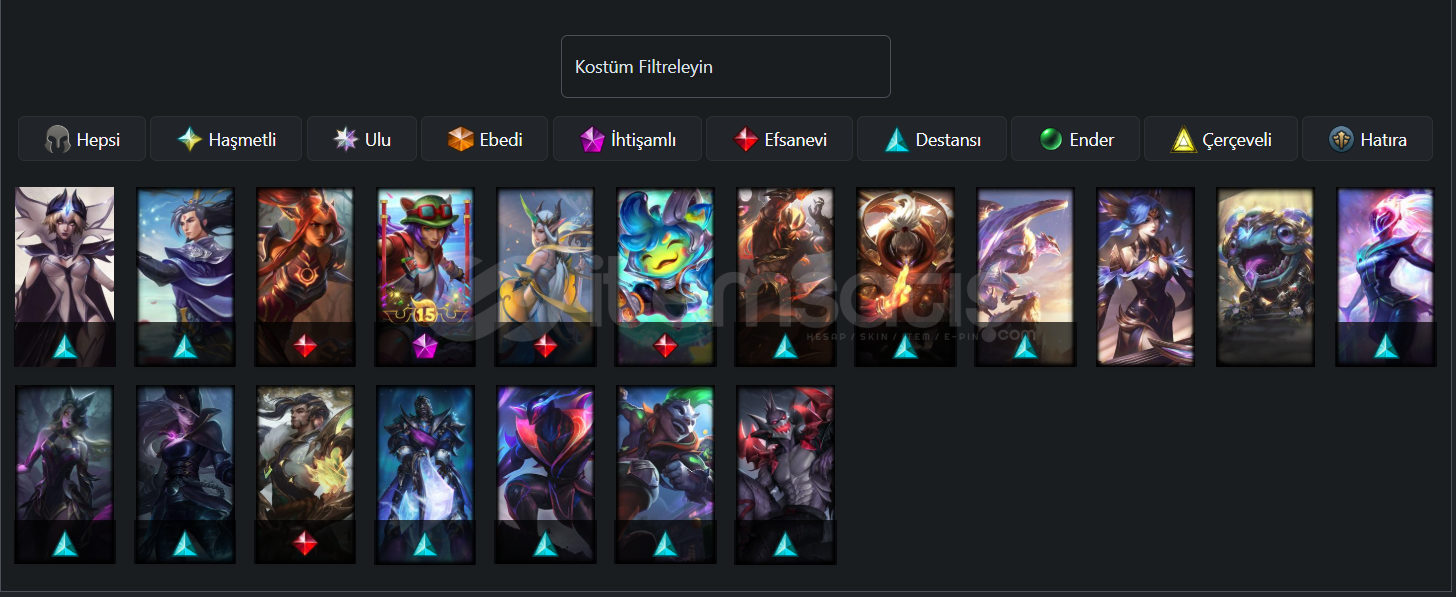Viewport: 1456px width, 597px height.
Task: Choose the Ender green orb filter
Action: pyautogui.click(x=1075, y=139)
